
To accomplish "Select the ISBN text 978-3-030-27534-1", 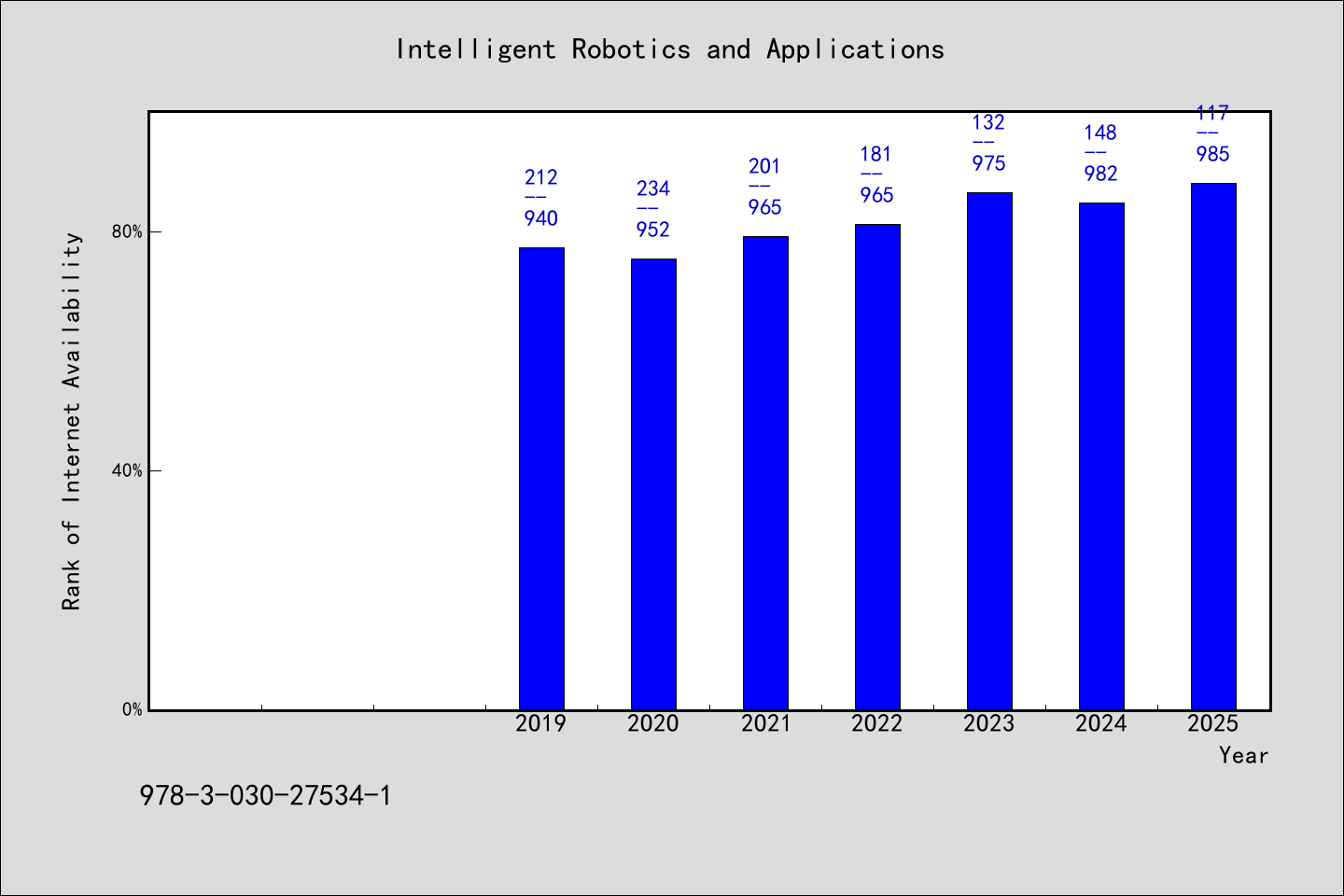I will (266, 795).
